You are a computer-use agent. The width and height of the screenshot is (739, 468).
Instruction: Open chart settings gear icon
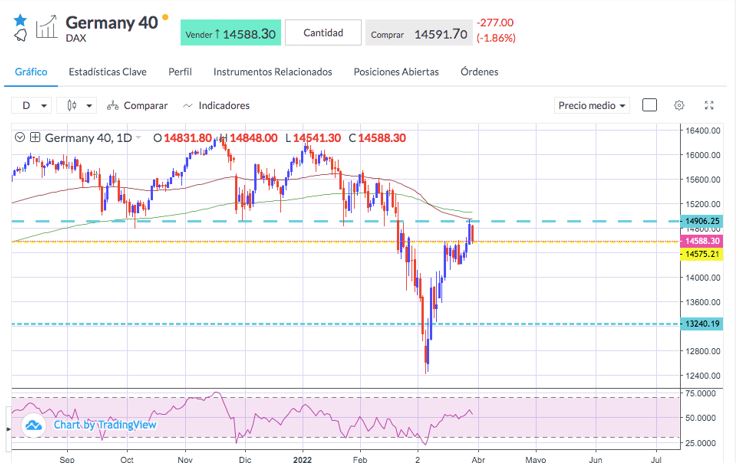click(x=679, y=105)
